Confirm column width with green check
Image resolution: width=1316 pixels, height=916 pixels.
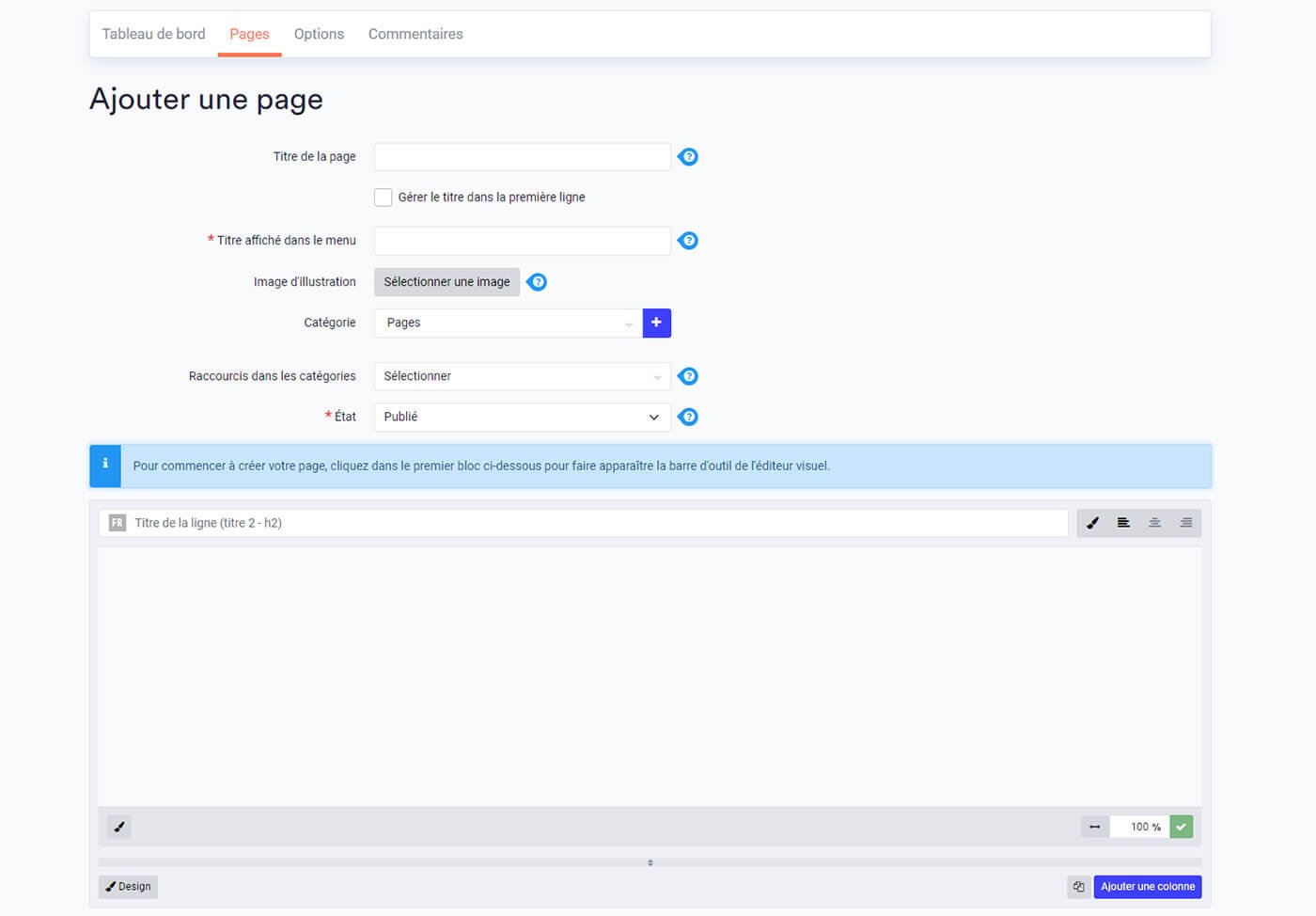tap(1182, 827)
